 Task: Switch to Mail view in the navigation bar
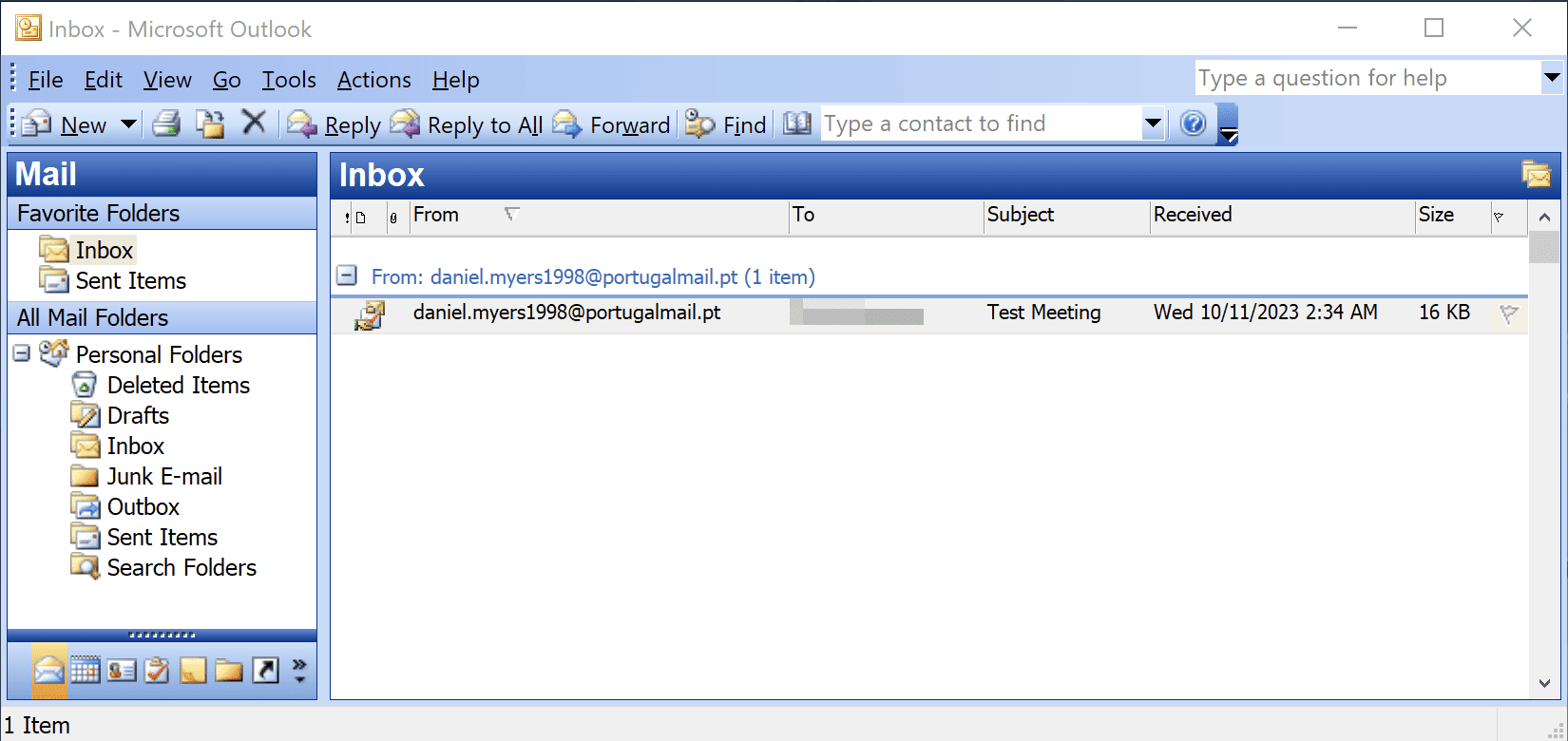point(49,671)
